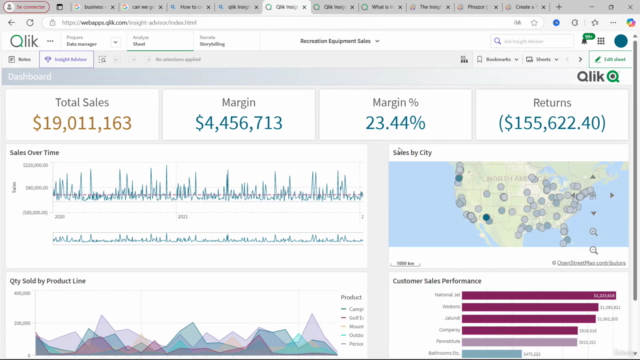
Task: Switch to the 'business' browser tab
Action: 94,7
